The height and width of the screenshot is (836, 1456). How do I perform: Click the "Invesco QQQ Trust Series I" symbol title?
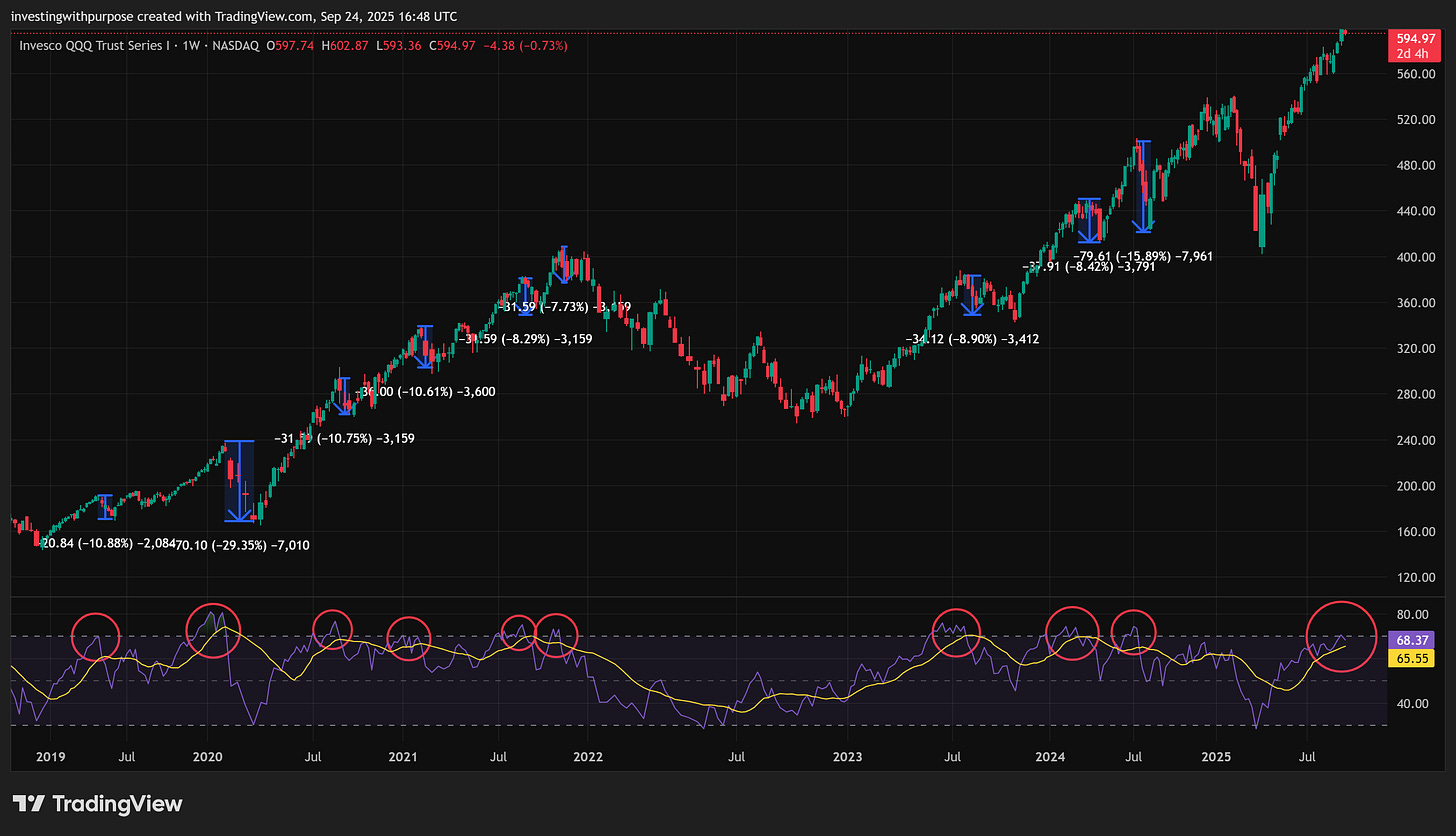click(x=92, y=45)
